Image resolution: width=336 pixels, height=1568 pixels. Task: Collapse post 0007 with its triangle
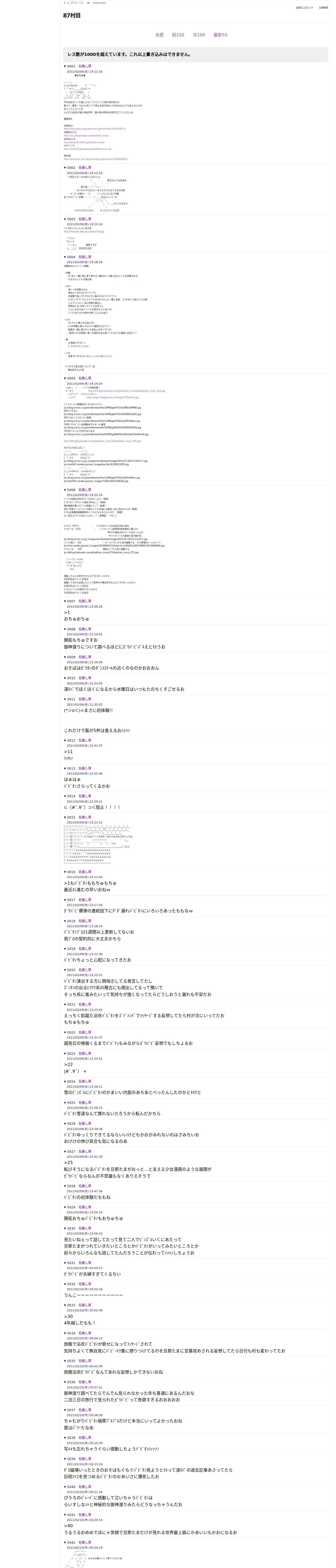65,601
